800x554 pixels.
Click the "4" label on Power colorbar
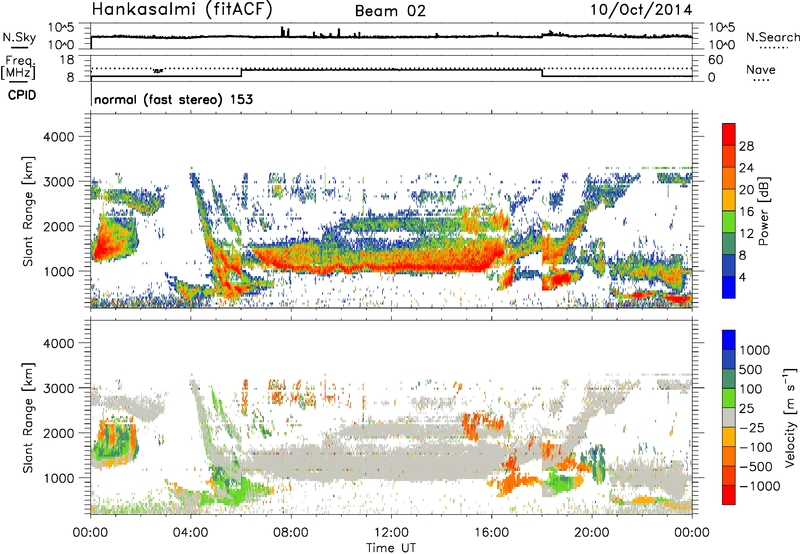tap(743, 278)
